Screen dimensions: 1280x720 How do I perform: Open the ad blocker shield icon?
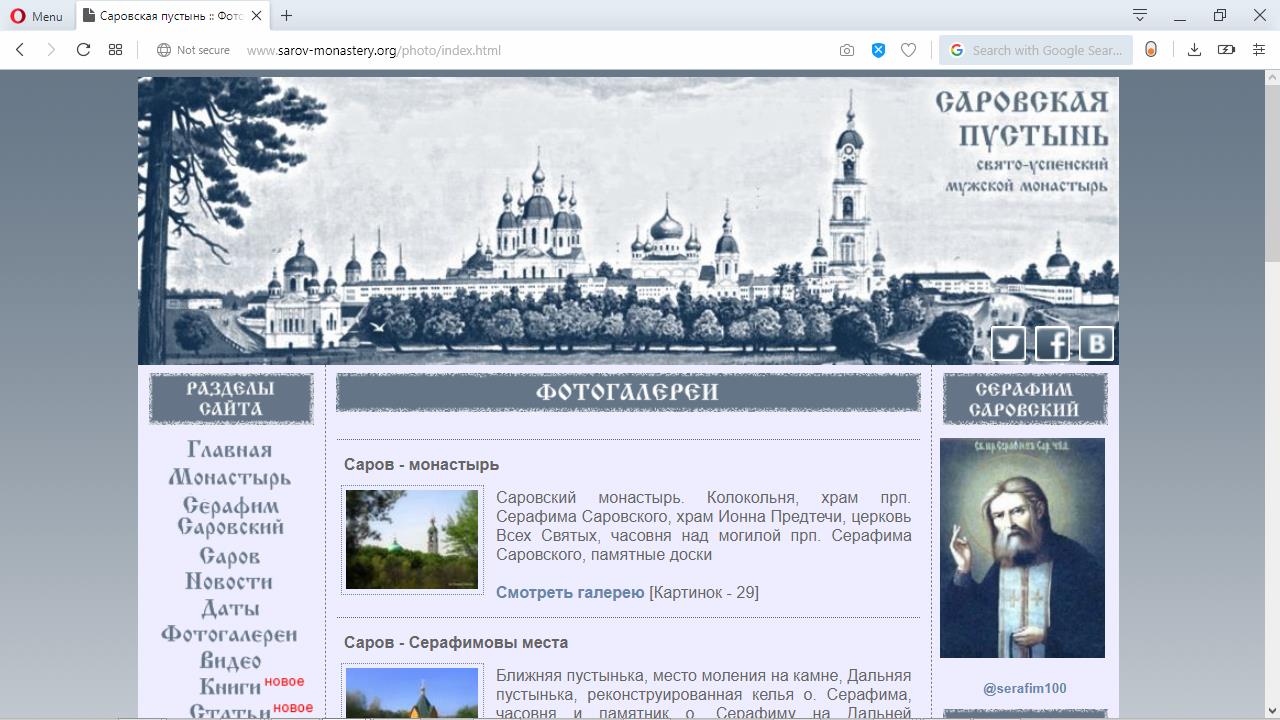pyautogui.click(x=878, y=50)
